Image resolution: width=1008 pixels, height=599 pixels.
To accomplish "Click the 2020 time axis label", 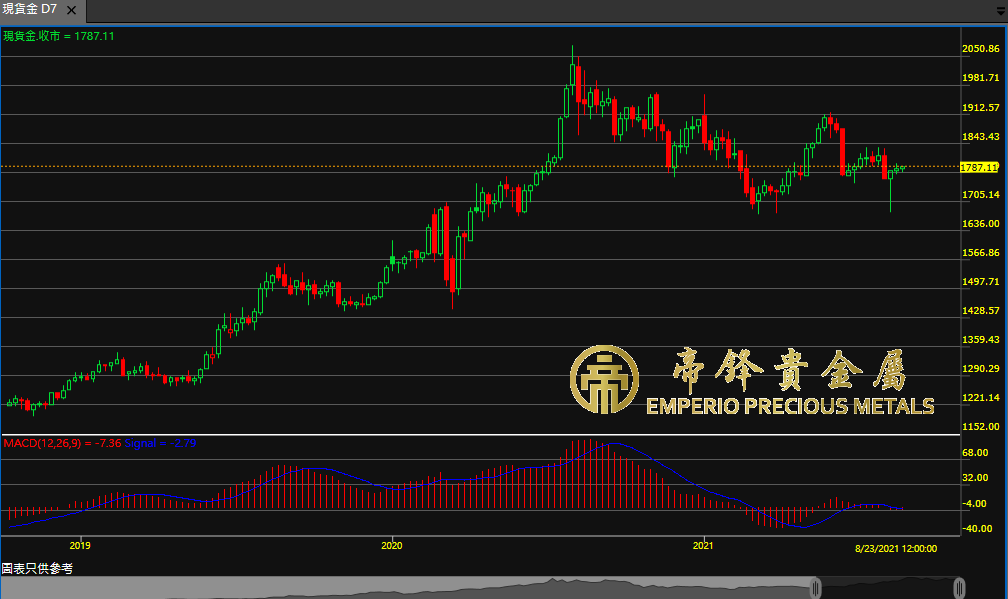I will (x=392, y=546).
